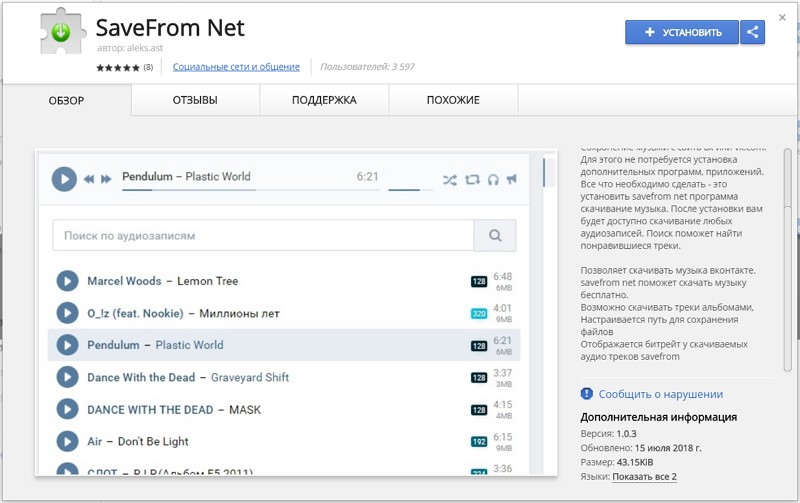Close the extension dialog with the X
Viewport: 800px width, 503px height.
tap(782, 18)
